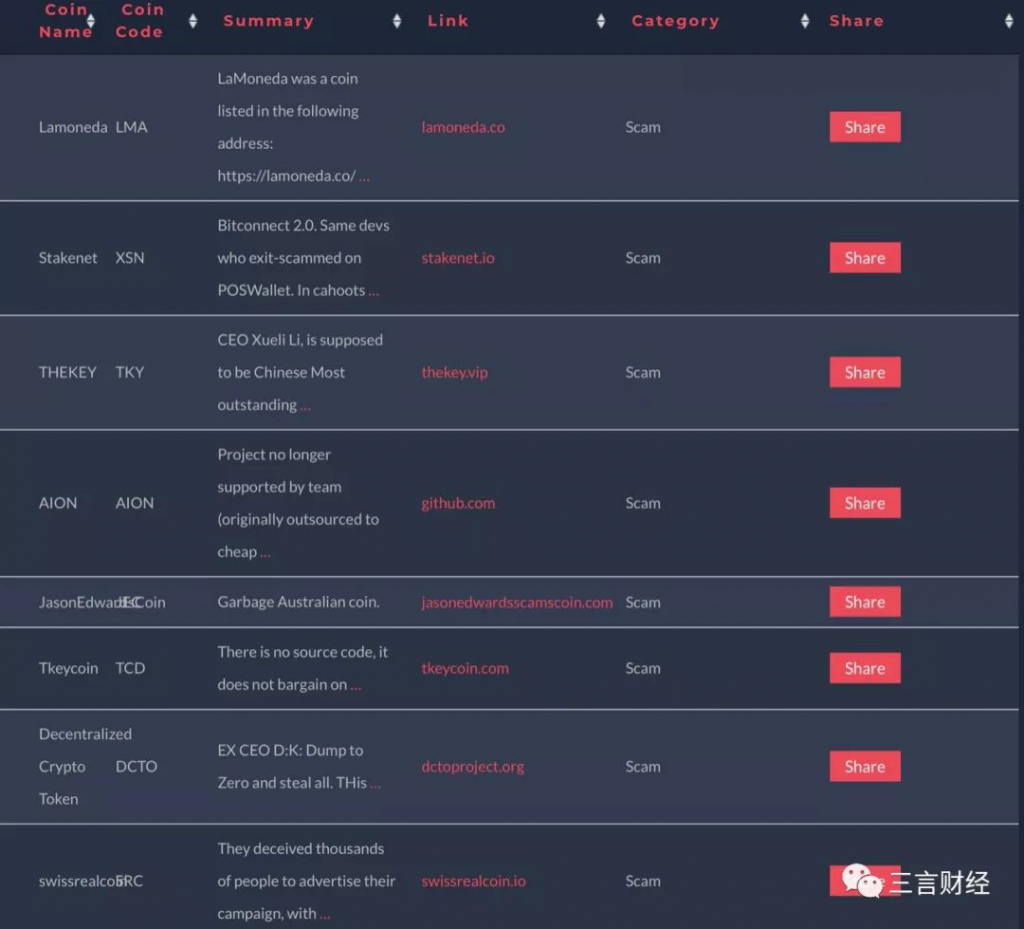
Task: Click the sort arrows in the Link column
Action: point(601,21)
